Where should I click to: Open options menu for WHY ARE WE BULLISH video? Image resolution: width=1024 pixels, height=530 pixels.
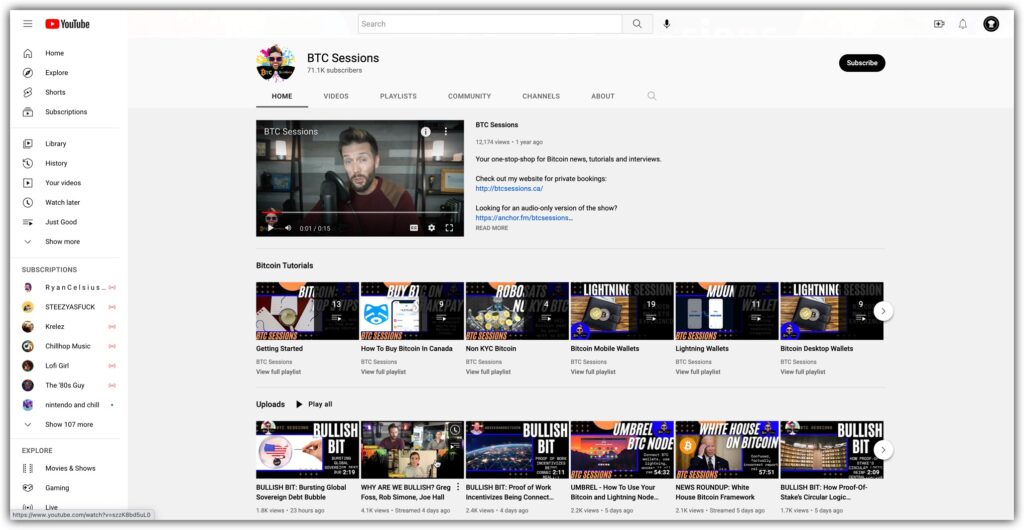[x=458, y=487]
